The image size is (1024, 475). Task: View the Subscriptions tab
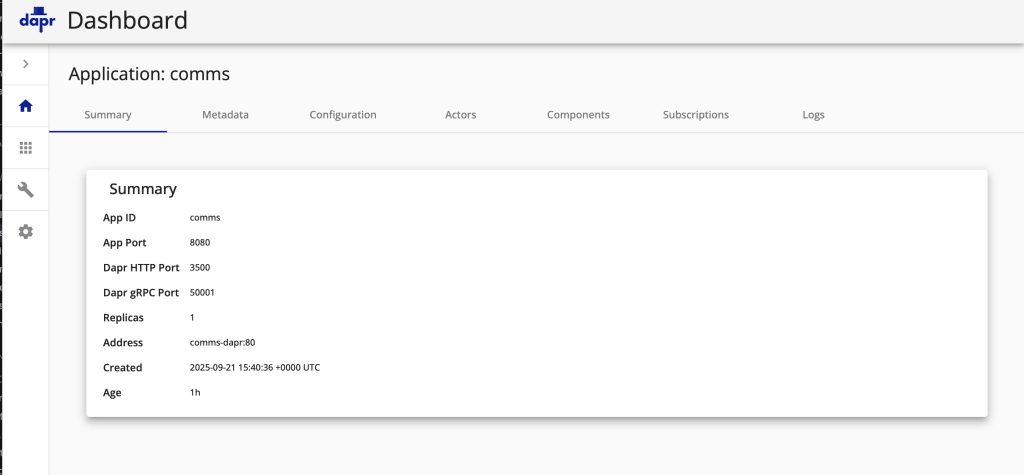(x=696, y=115)
